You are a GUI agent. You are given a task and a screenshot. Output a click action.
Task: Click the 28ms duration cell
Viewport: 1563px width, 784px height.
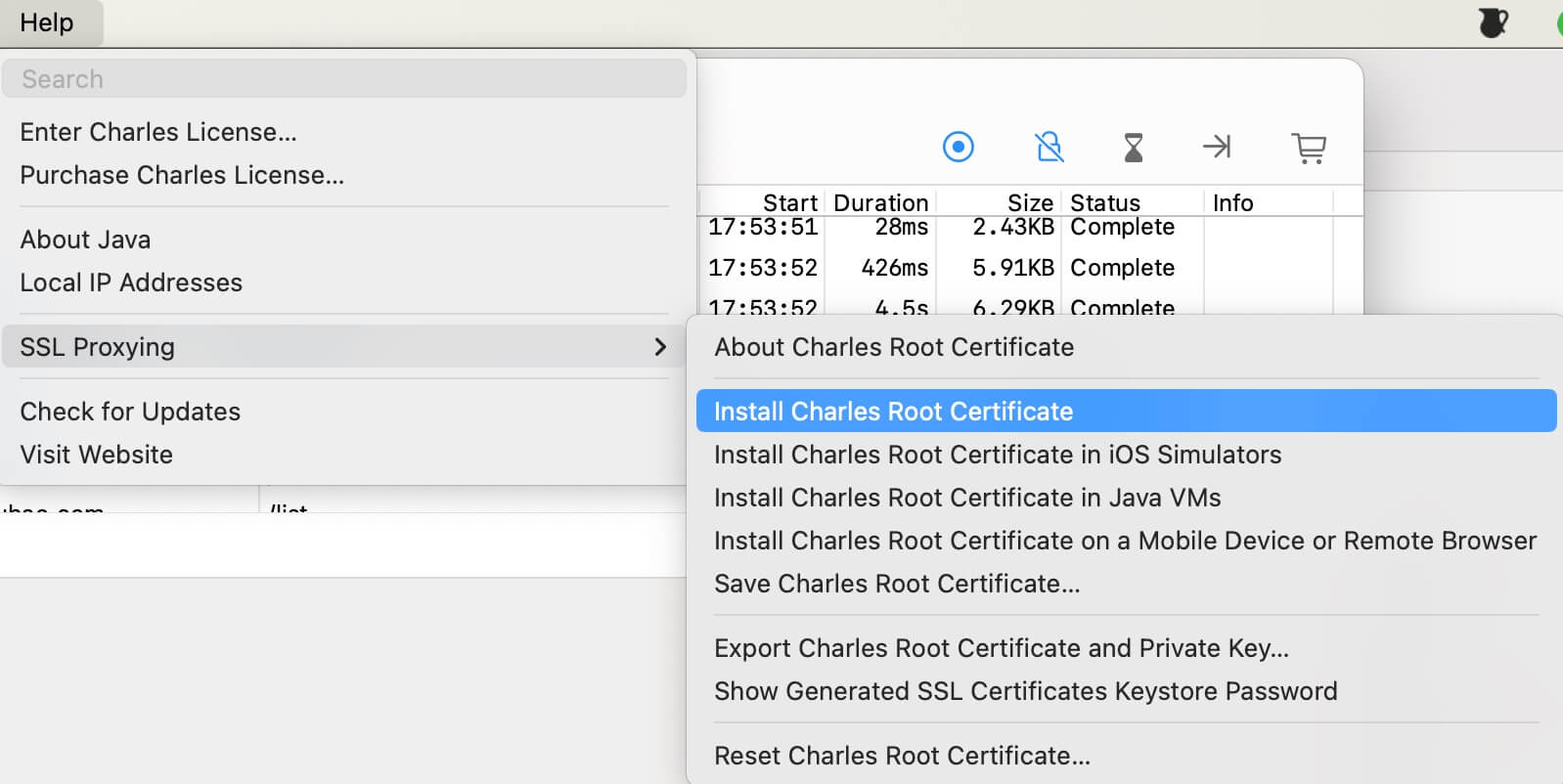click(x=901, y=227)
